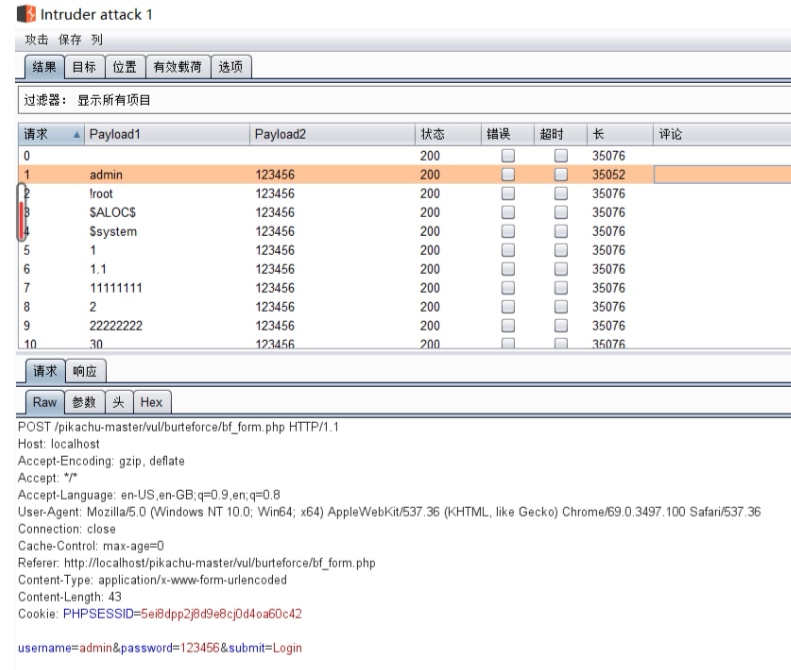
Task: Toggle 超时 checkbox in admin row
Action: 561,175
